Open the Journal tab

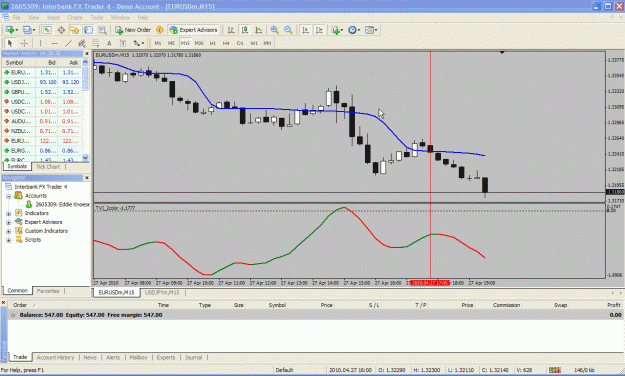[x=193, y=357]
